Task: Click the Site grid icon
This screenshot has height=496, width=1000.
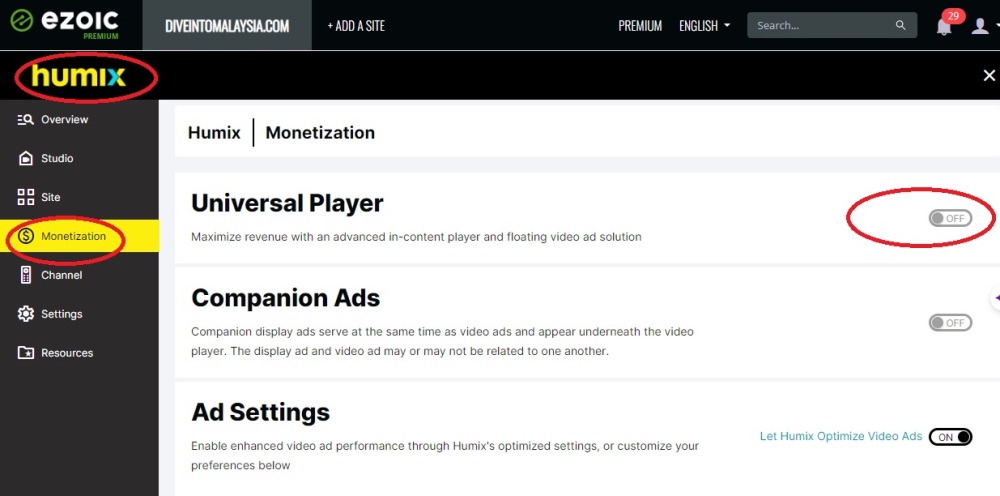Action: click(26, 198)
